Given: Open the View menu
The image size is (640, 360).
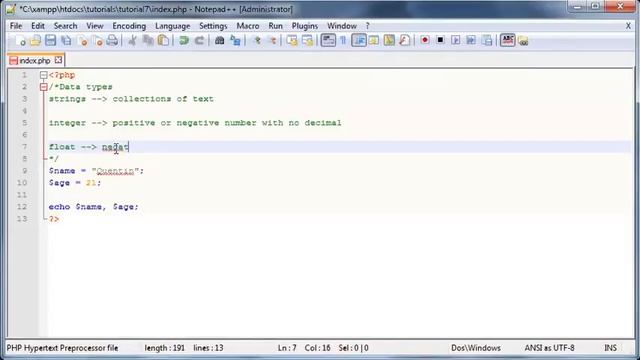Looking at the screenshot, I should 95,26.
